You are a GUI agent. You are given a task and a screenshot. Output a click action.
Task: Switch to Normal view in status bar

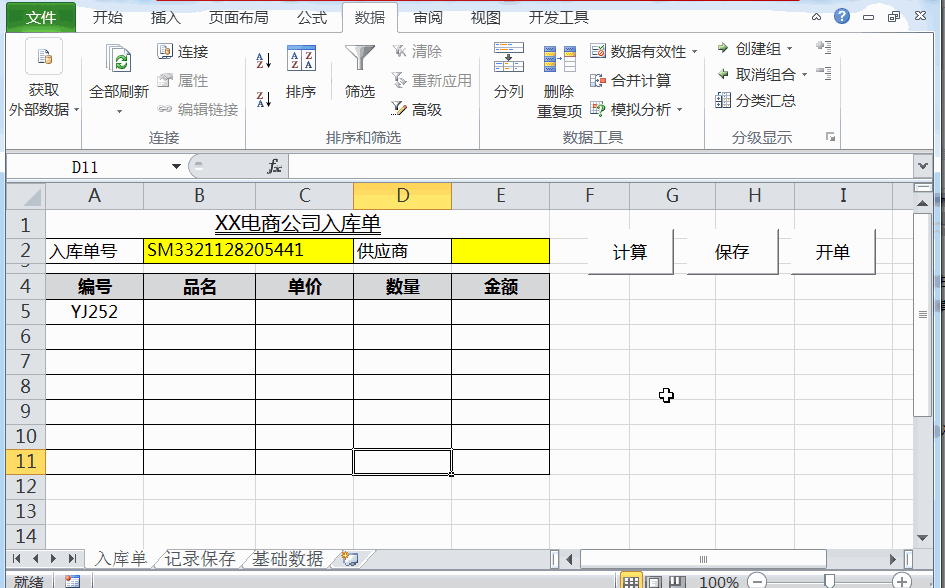[x=630, y=582]
